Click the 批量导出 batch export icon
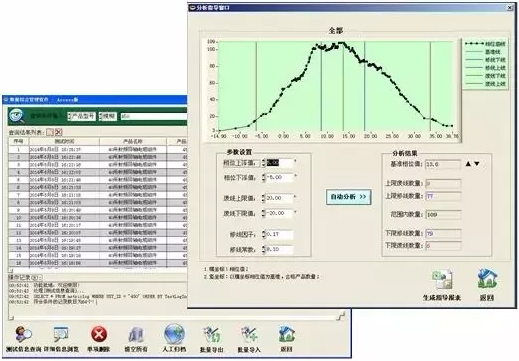519x361 pixels. pos(212,335)
